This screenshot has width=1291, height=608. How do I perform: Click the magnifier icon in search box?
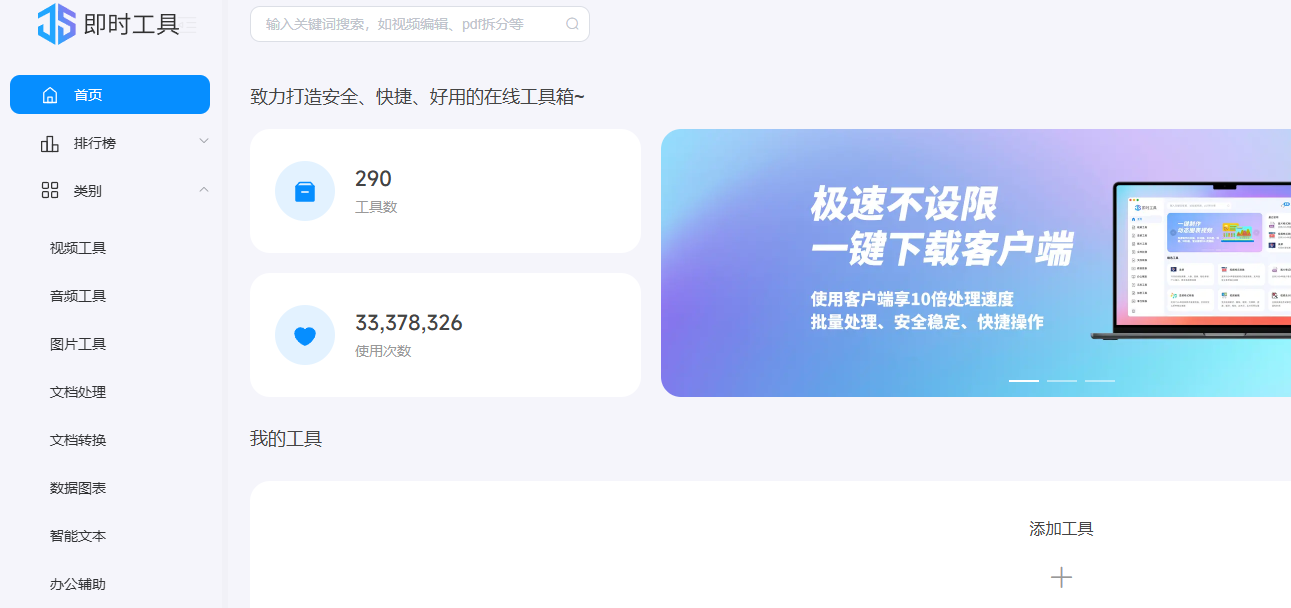572,24
